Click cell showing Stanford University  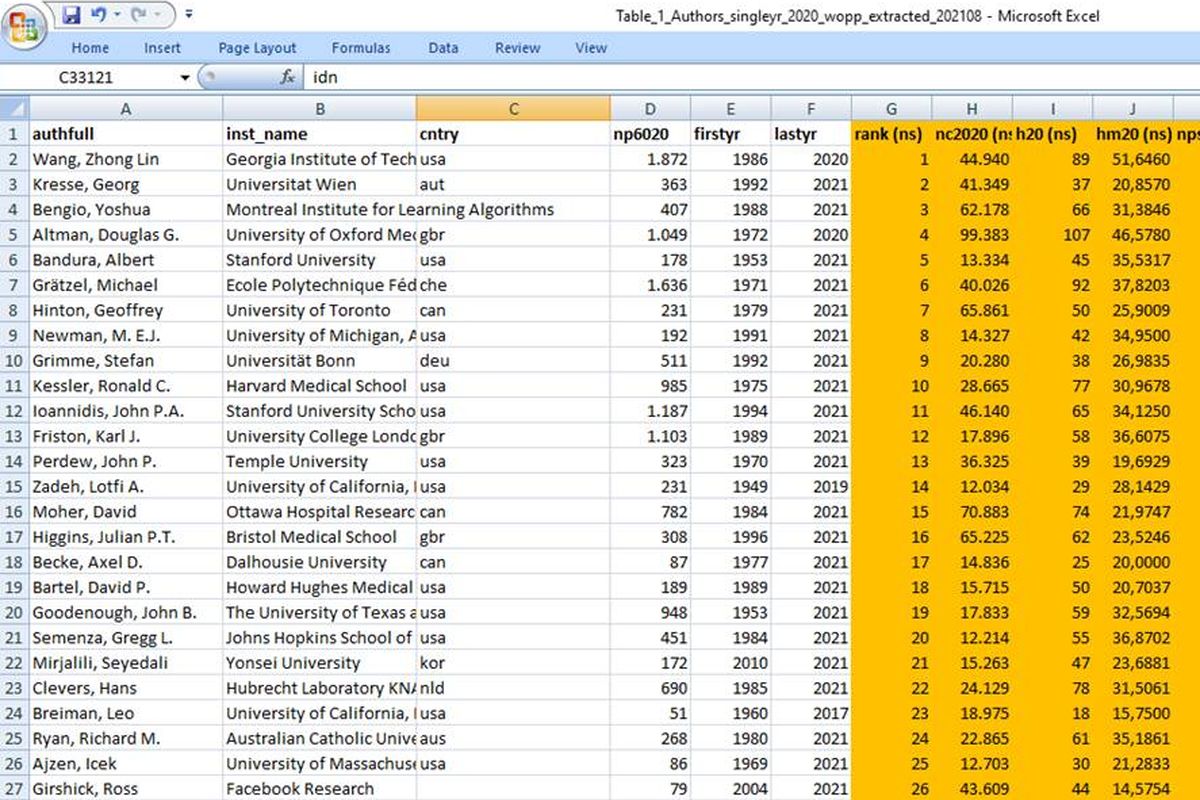(x=320, y=259)
